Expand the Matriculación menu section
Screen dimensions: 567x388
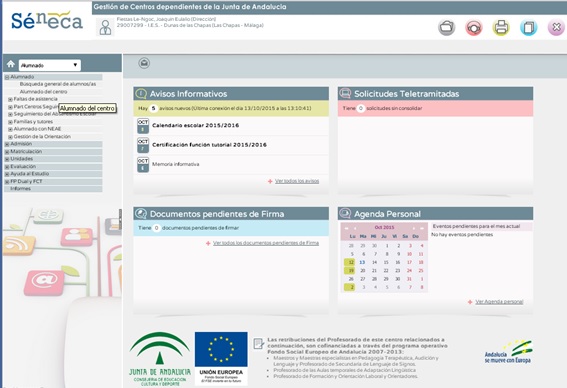(7, 152)
